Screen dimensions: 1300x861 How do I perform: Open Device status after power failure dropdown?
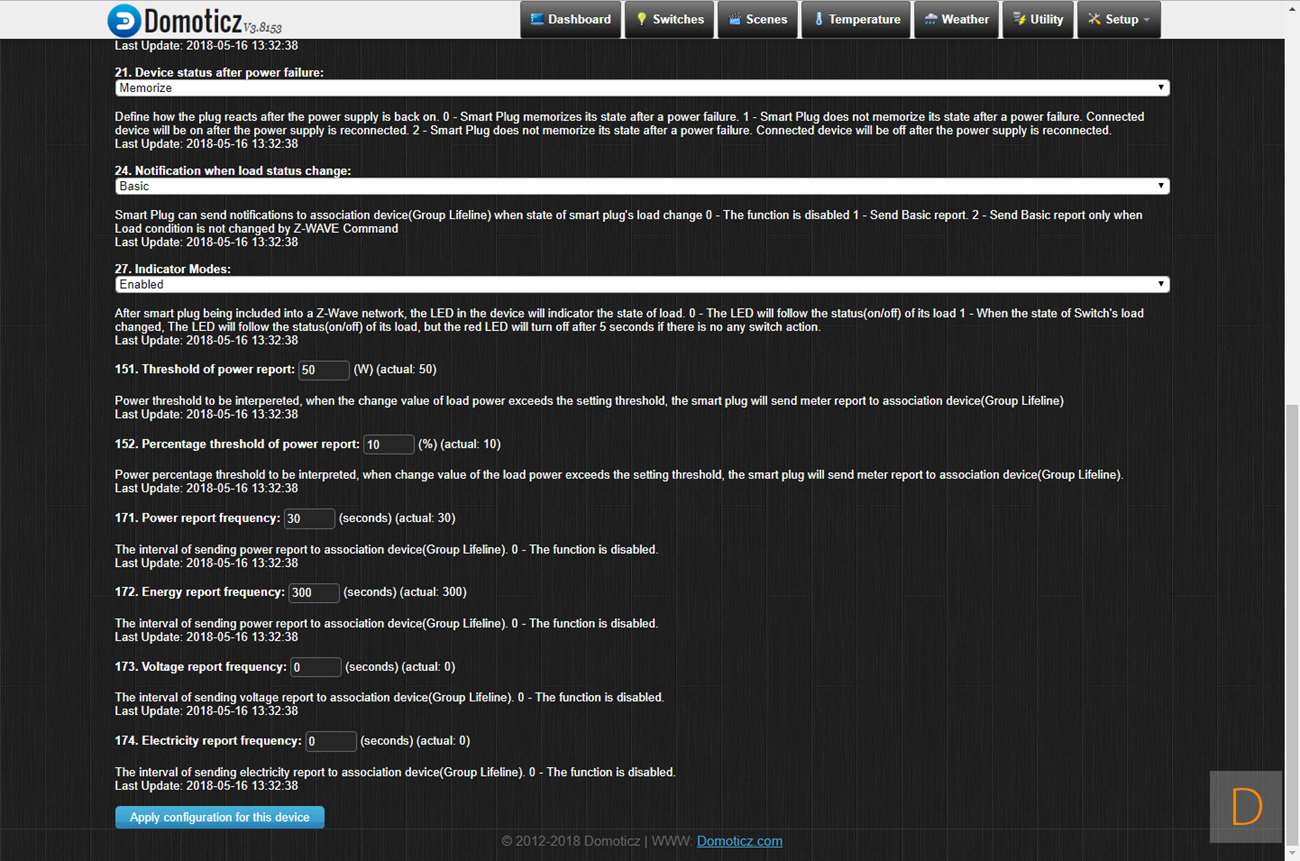point(642,88)
